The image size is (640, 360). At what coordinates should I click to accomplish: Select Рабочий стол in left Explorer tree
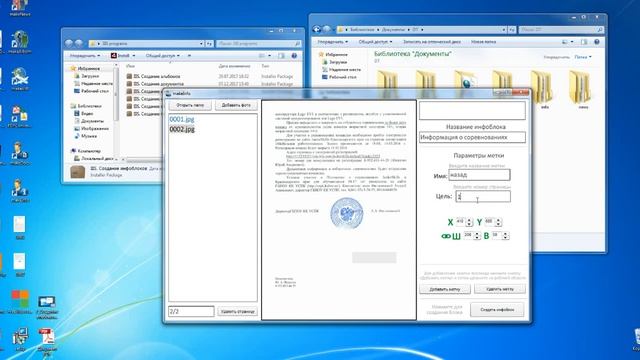pos(91,91)
